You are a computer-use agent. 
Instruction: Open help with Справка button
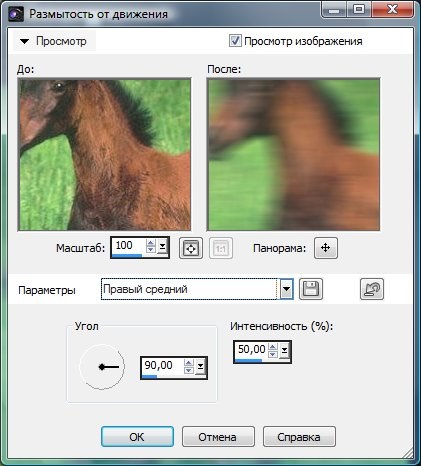pos(299,437)
